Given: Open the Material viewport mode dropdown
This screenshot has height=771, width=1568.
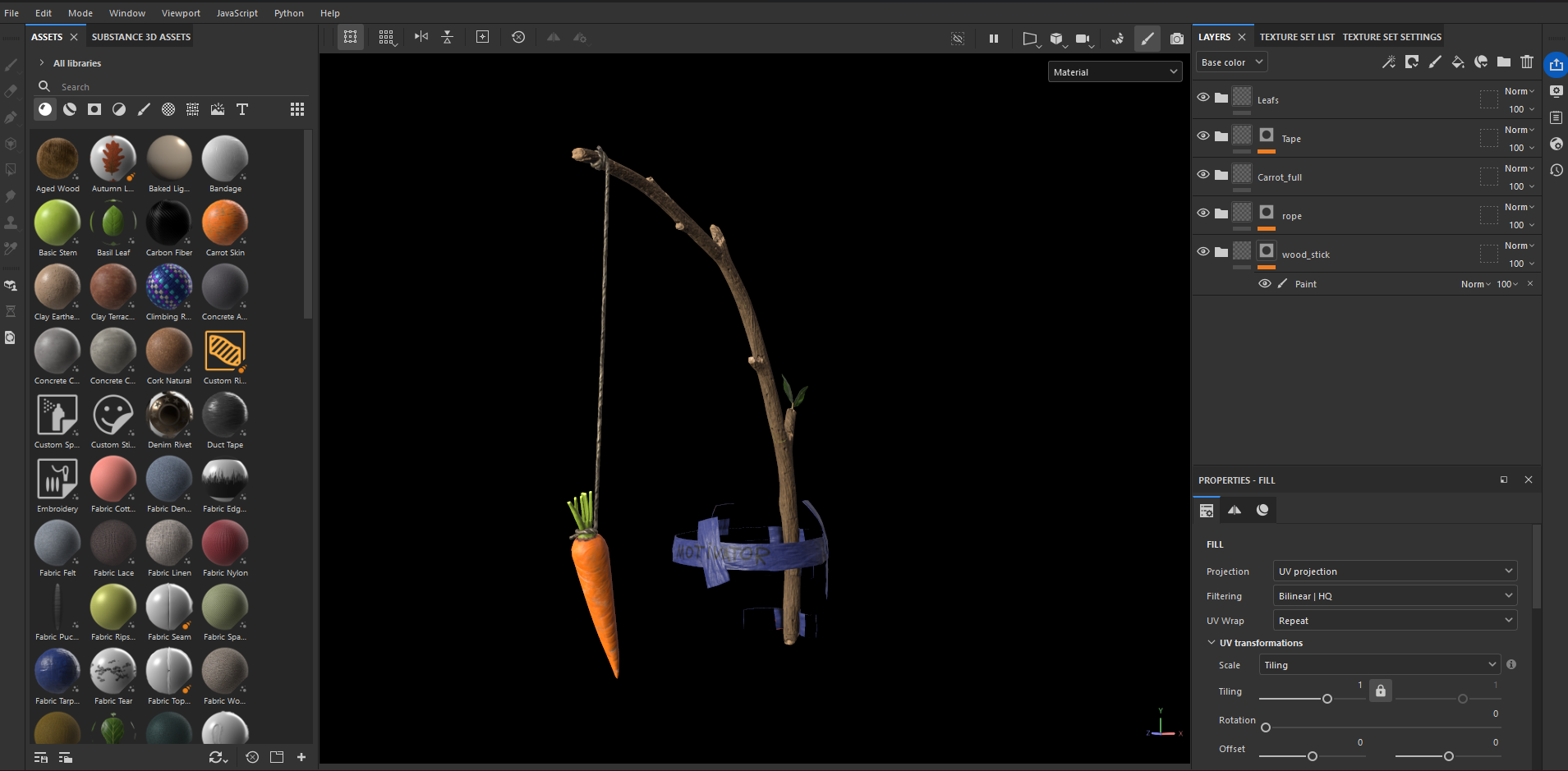Looking at the screenshot, I should click(1115, 72).
